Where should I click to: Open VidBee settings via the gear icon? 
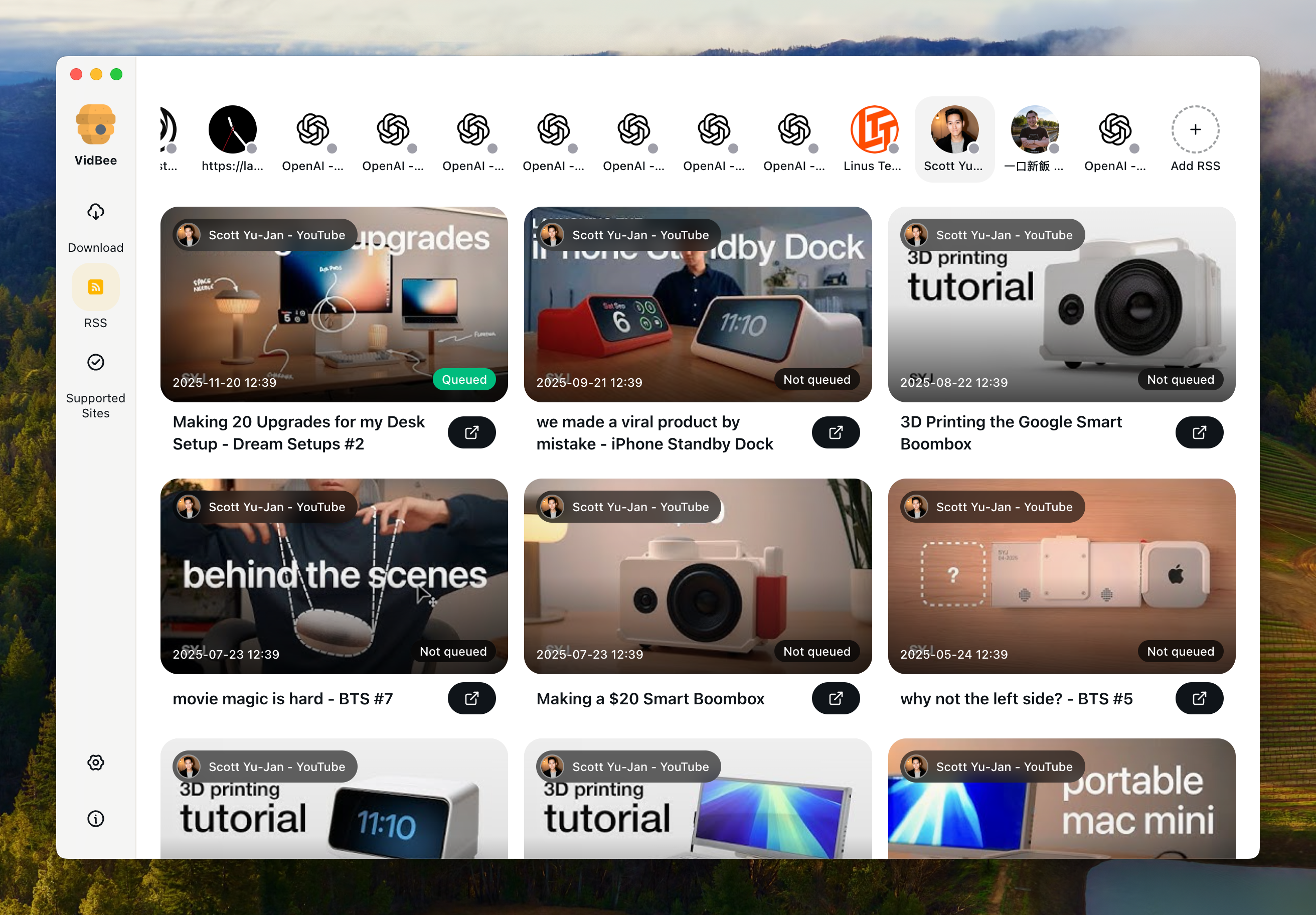tap(95, 763)
